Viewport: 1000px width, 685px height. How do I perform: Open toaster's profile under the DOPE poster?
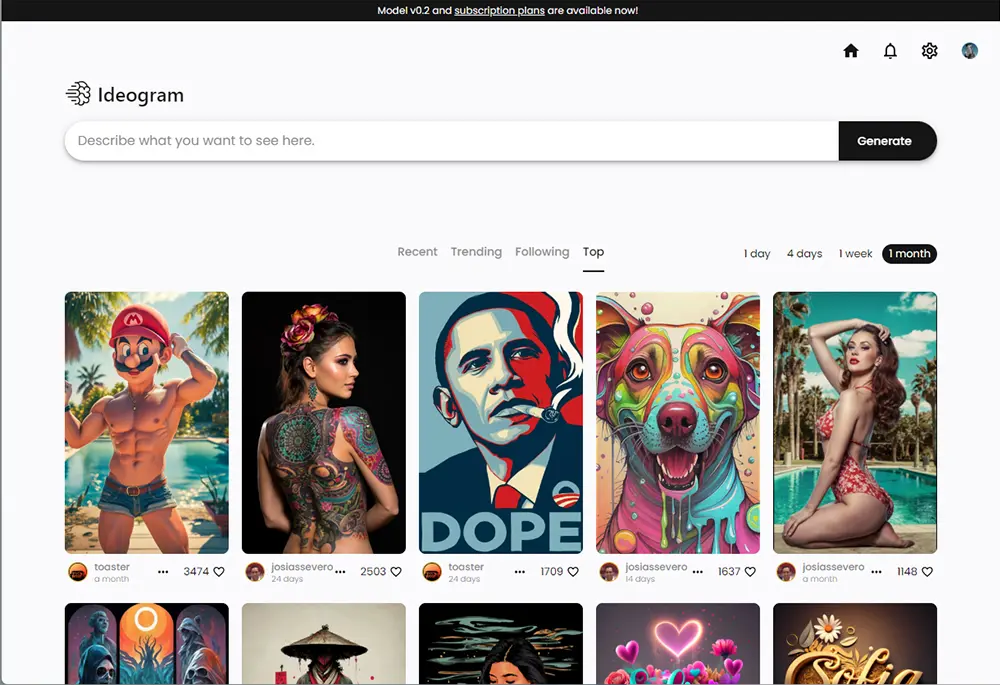(x=466, y=566)
